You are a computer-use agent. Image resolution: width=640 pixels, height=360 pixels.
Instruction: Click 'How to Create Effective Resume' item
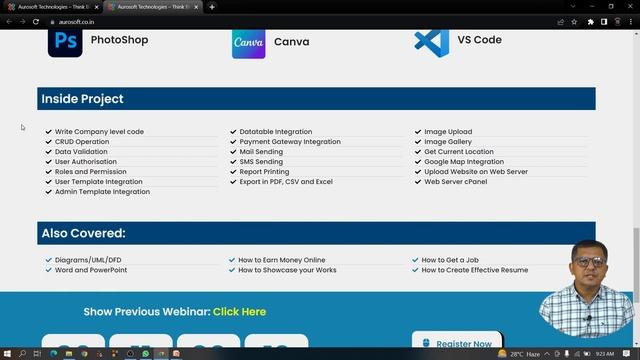click(x=475, y=270)
